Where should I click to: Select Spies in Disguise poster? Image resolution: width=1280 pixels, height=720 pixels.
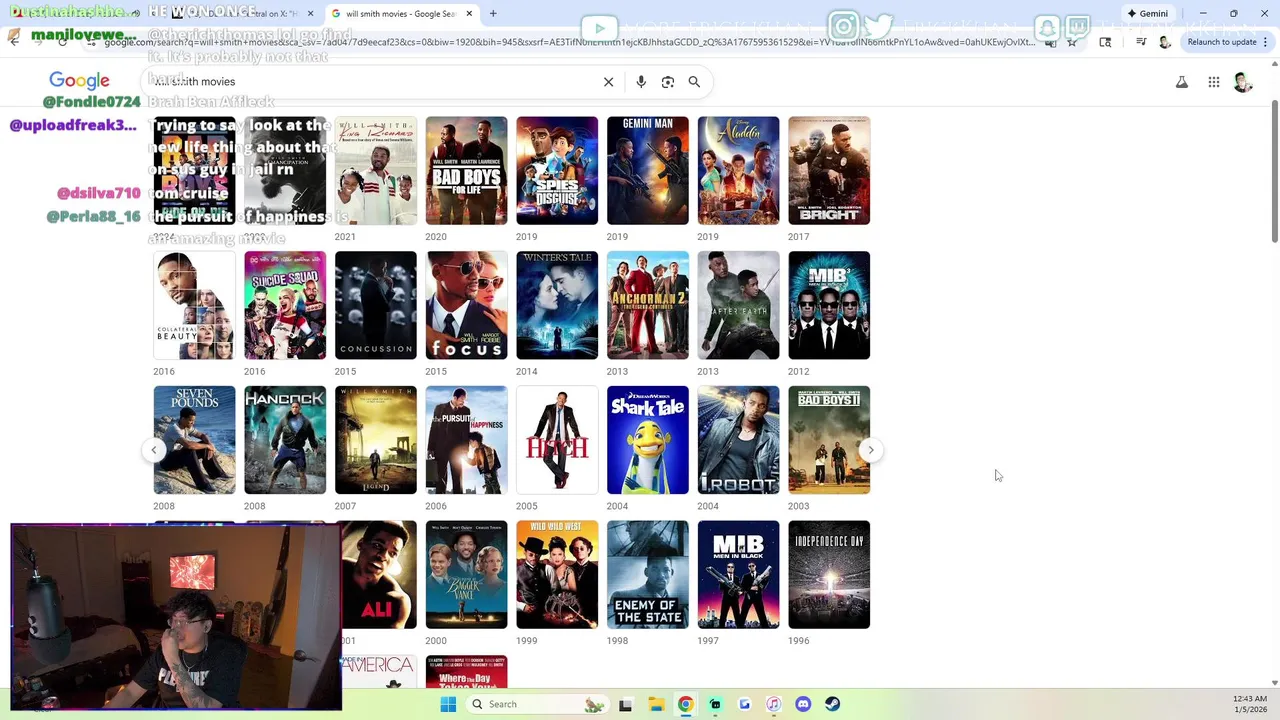[x=557, y=171]
